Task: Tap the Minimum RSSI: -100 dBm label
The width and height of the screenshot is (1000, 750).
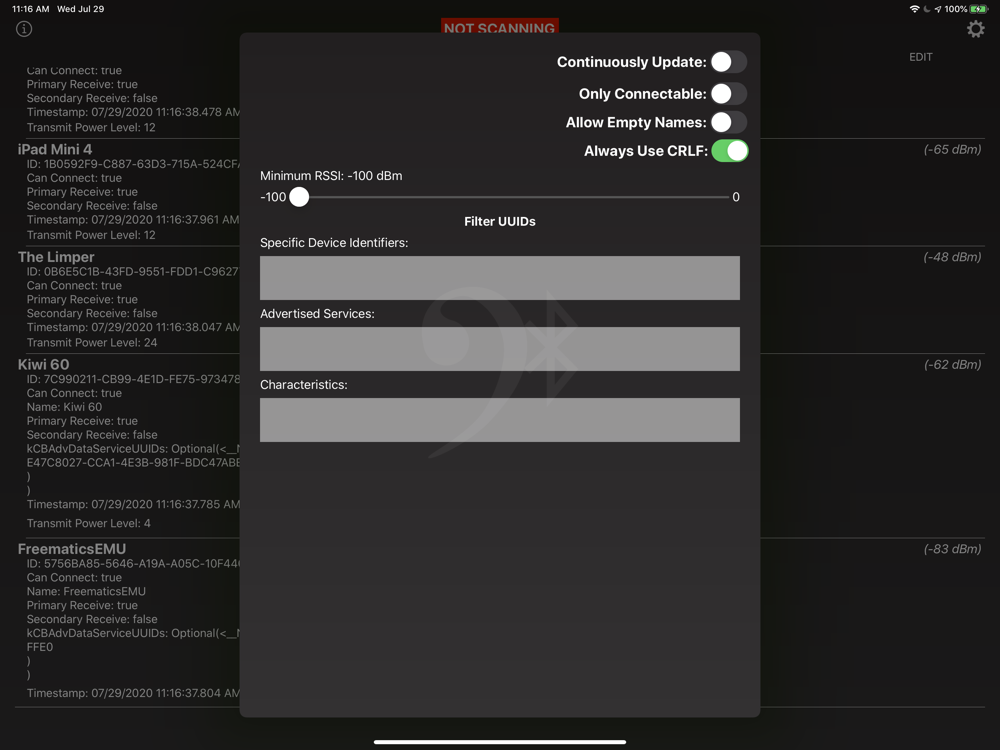Action: point(331,176)
